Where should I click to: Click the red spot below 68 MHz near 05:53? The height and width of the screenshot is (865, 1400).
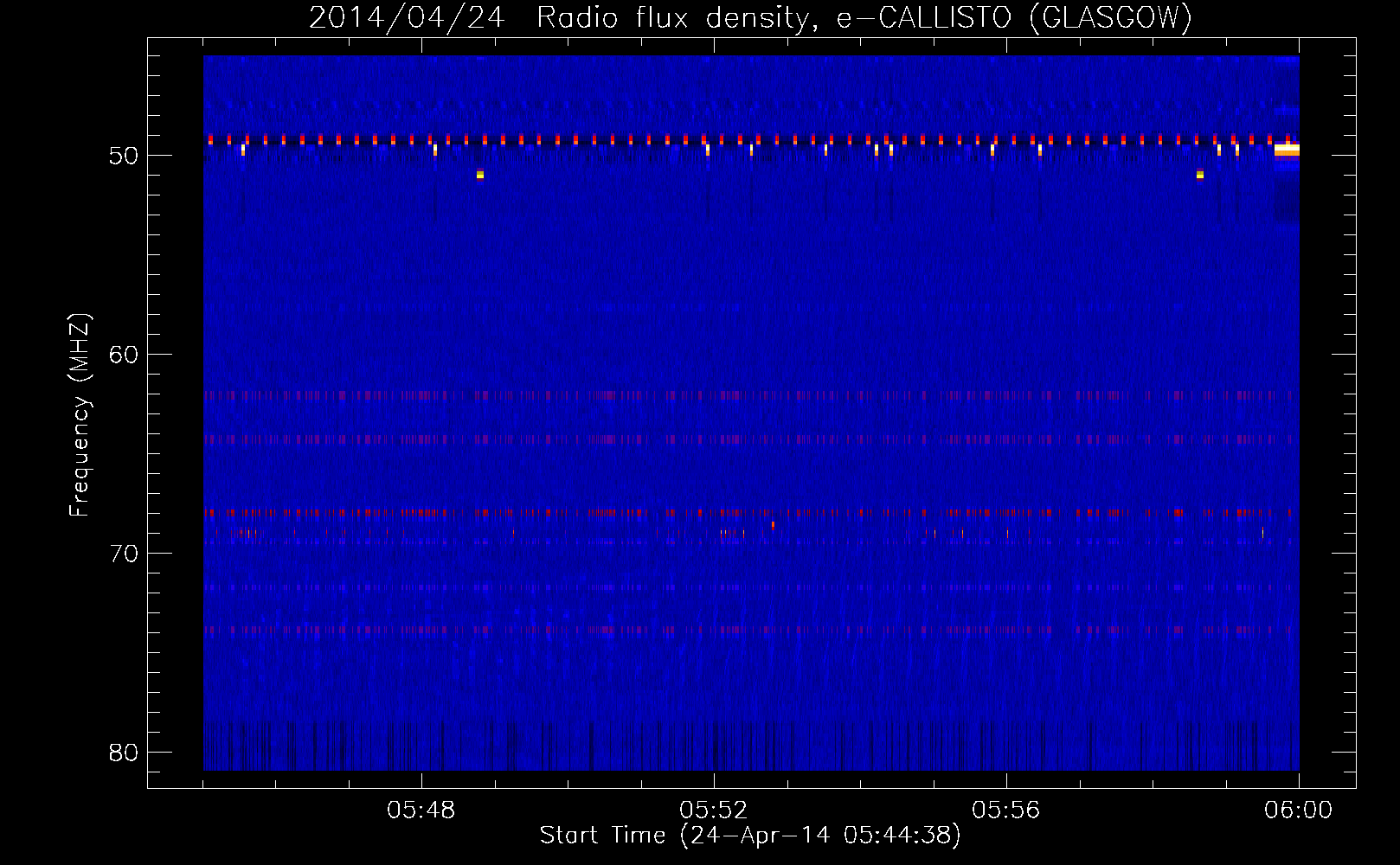coord(773,525)
